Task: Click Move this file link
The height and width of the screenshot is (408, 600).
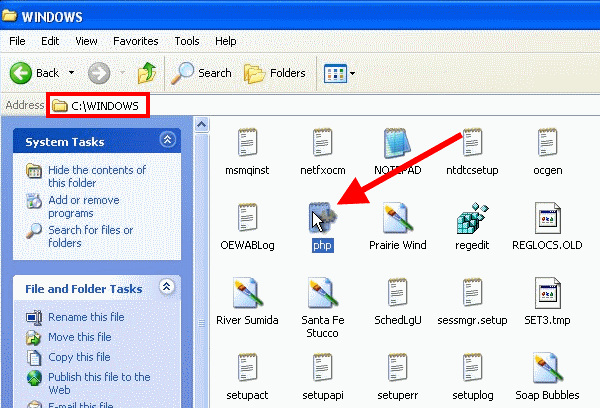Action: (80, 337)
